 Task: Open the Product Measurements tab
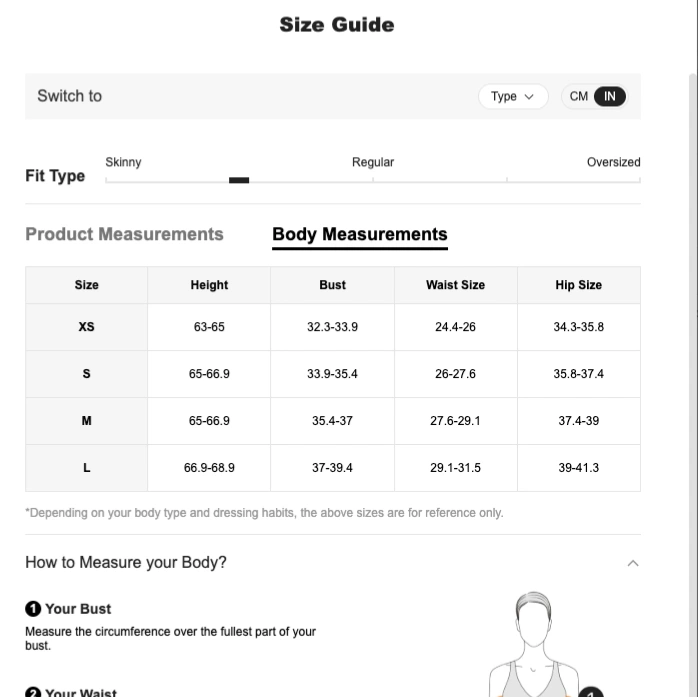[x=124, y=234]
